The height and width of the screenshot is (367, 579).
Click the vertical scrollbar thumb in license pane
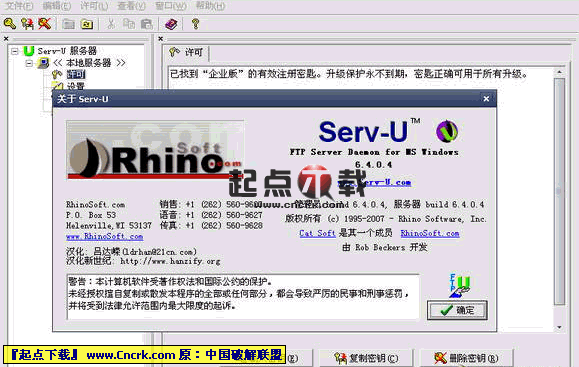[559, 191]
